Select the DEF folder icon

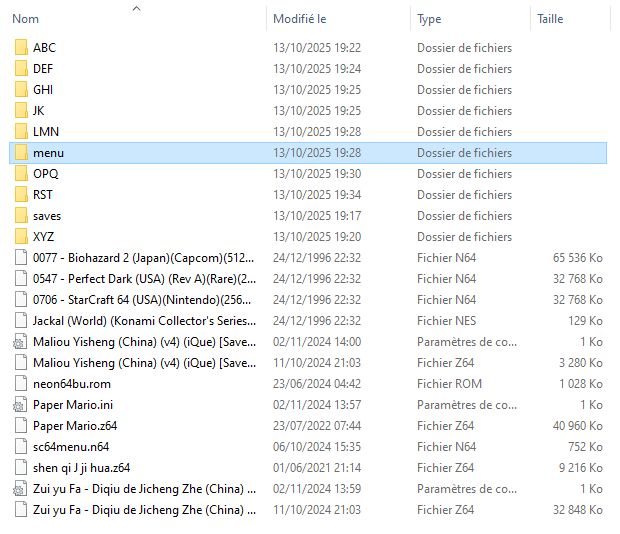(x=21, y=68)
